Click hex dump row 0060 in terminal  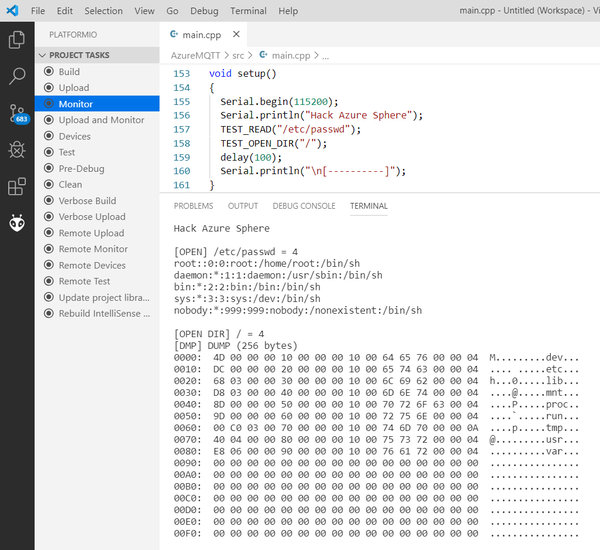click(x=376, y=428)
